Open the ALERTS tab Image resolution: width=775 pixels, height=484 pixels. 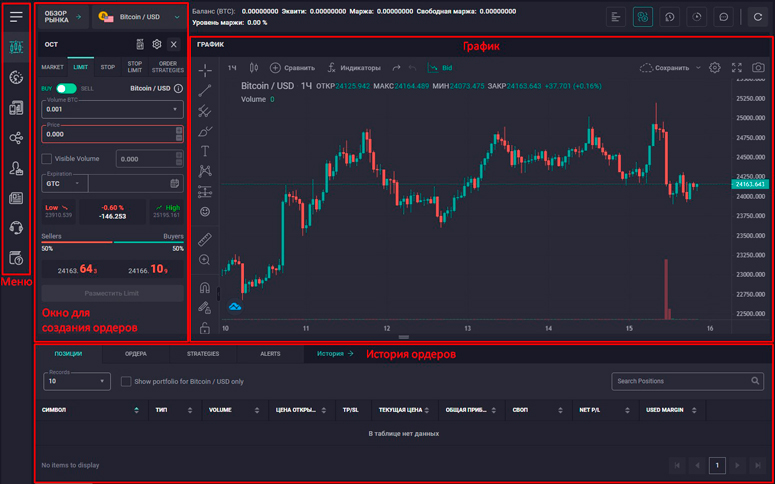(270, 354)
